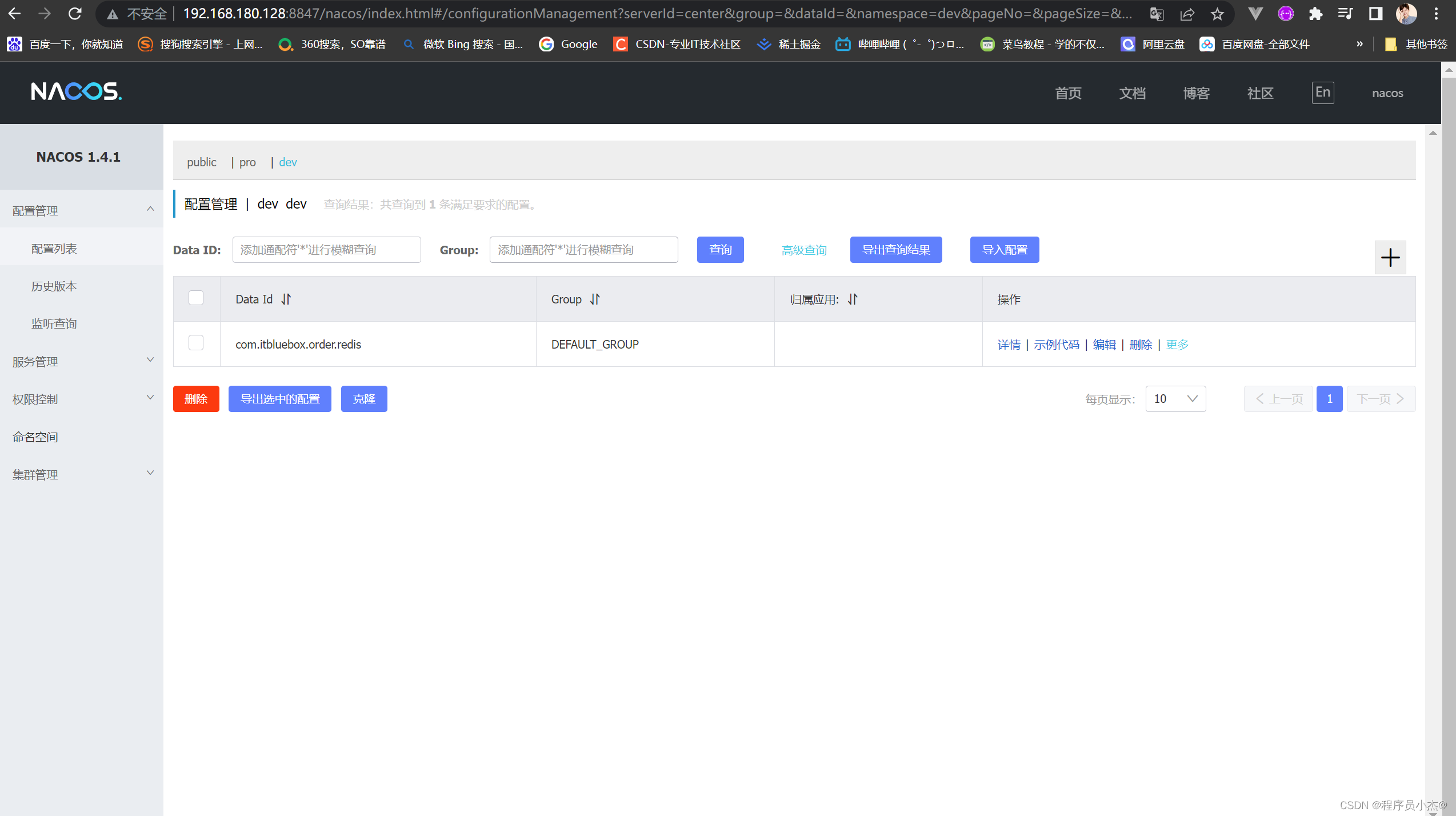
Task: Reload the page with refresh icon
Action: pyautogui.click(x=75, y=14)
